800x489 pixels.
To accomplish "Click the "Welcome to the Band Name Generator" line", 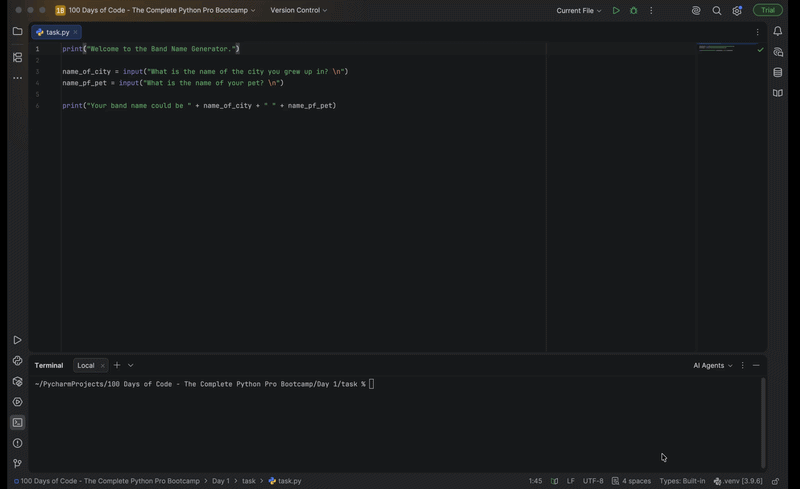I will (151, 49).
